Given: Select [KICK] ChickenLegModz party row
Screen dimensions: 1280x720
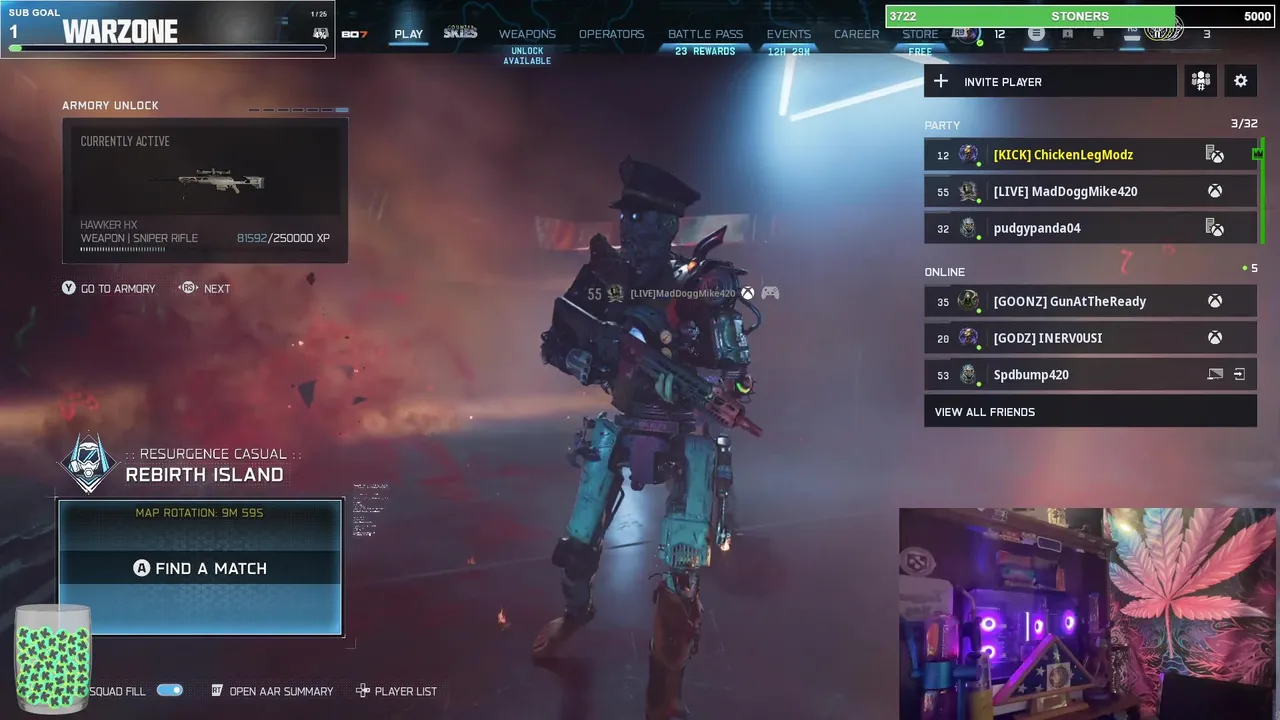Looking at the screenshot, I should pyautogui.click(x=1090, y=154).
